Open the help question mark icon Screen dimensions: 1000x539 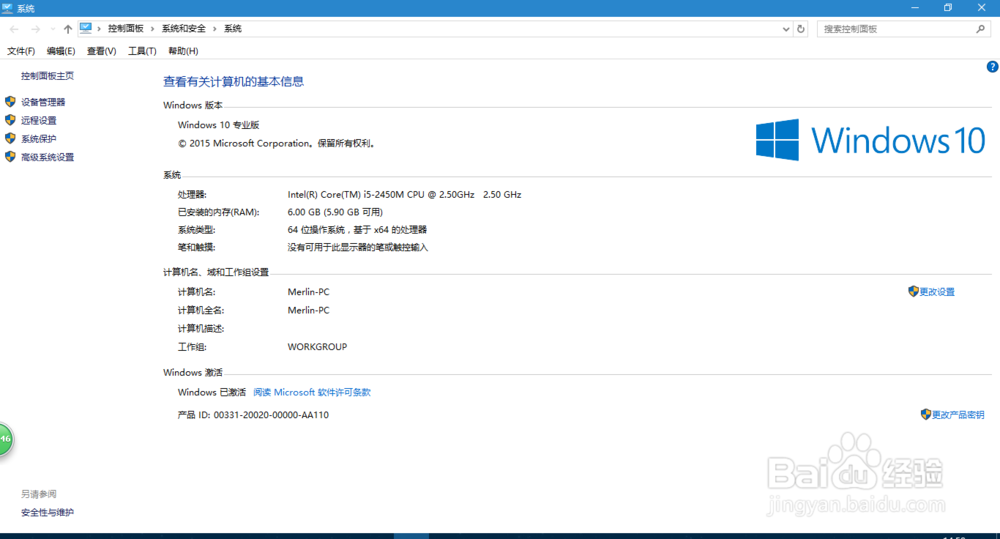992,66
